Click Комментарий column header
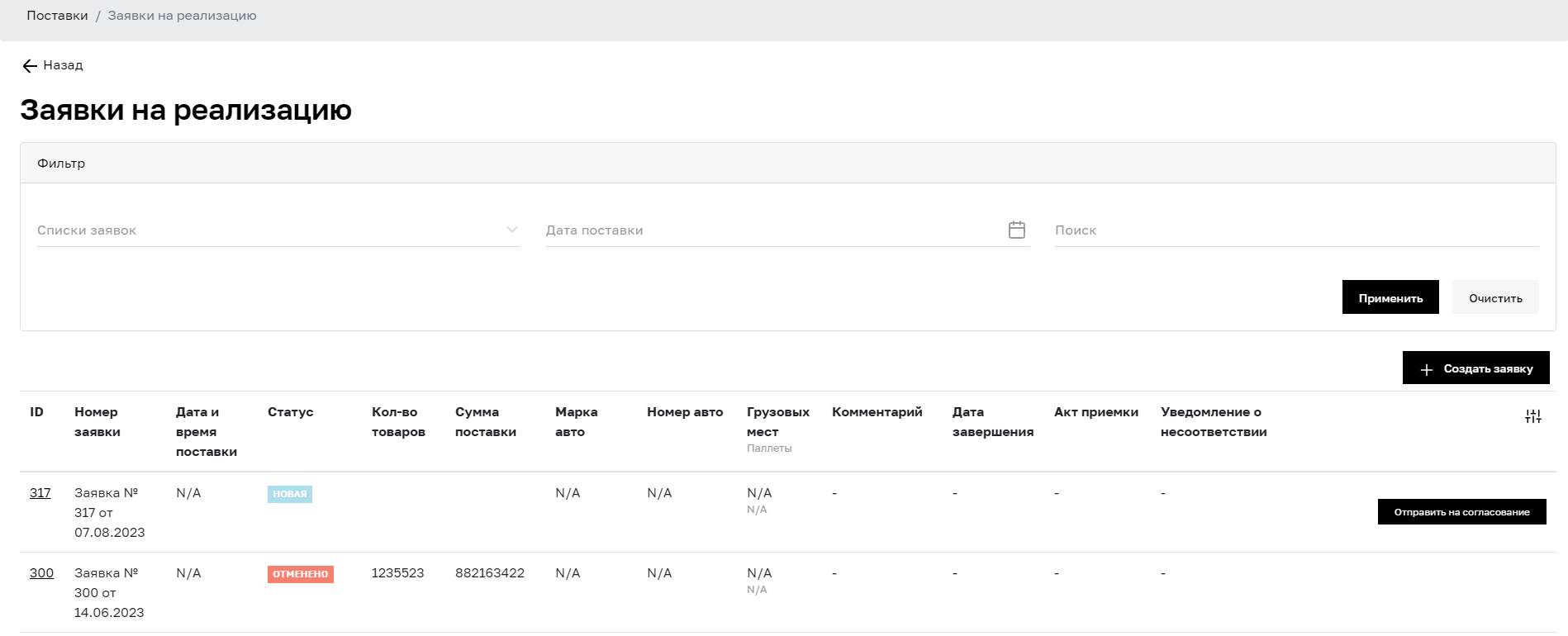The image size is (1568, 636). 877,412
